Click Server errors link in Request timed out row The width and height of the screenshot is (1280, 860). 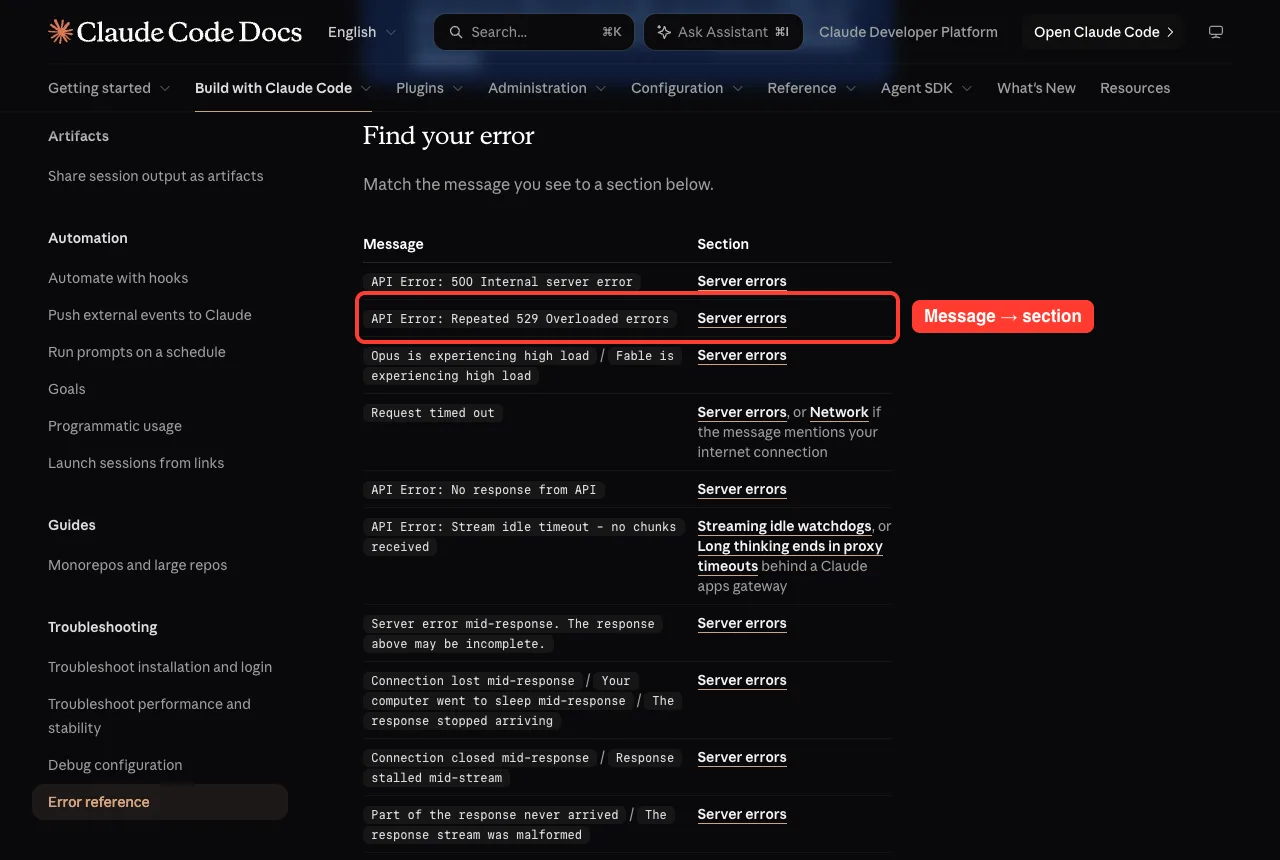click(x=742, y=412)
